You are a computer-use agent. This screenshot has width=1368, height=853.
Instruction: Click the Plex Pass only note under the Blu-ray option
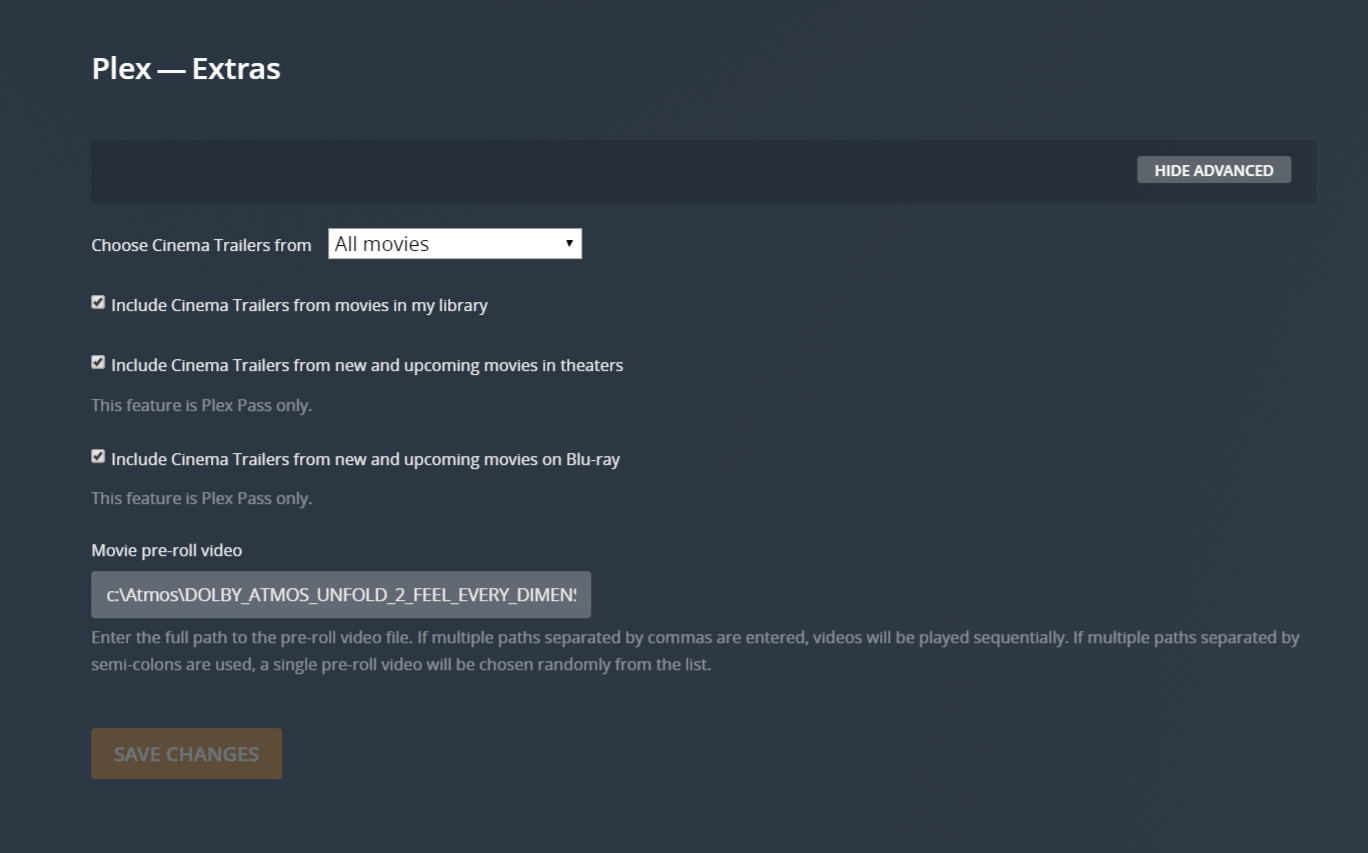click(201, 498)
